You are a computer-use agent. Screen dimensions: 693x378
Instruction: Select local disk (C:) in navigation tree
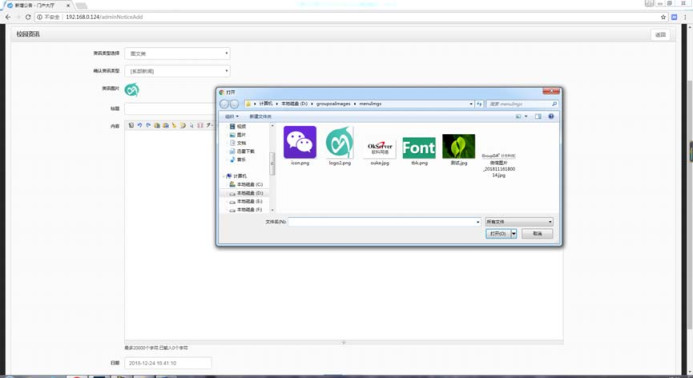[x=246, y=184]
